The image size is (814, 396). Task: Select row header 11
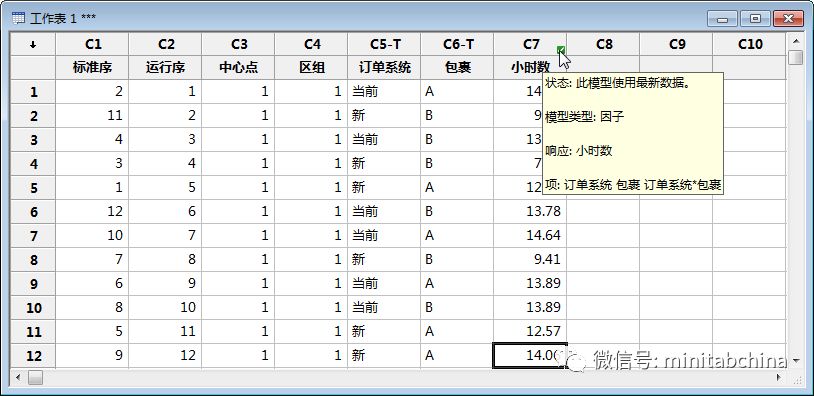[33, 331]
